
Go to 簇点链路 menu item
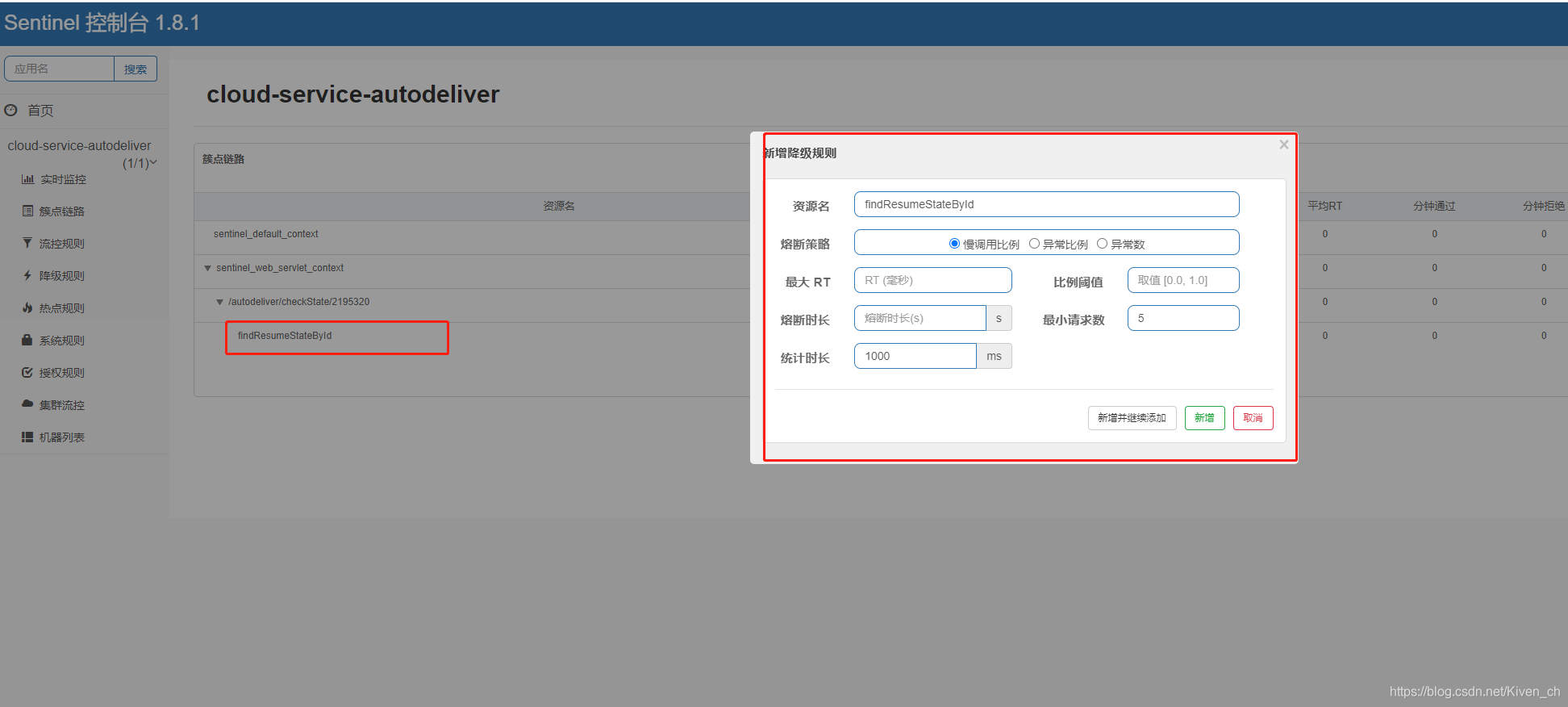[62, 211]
